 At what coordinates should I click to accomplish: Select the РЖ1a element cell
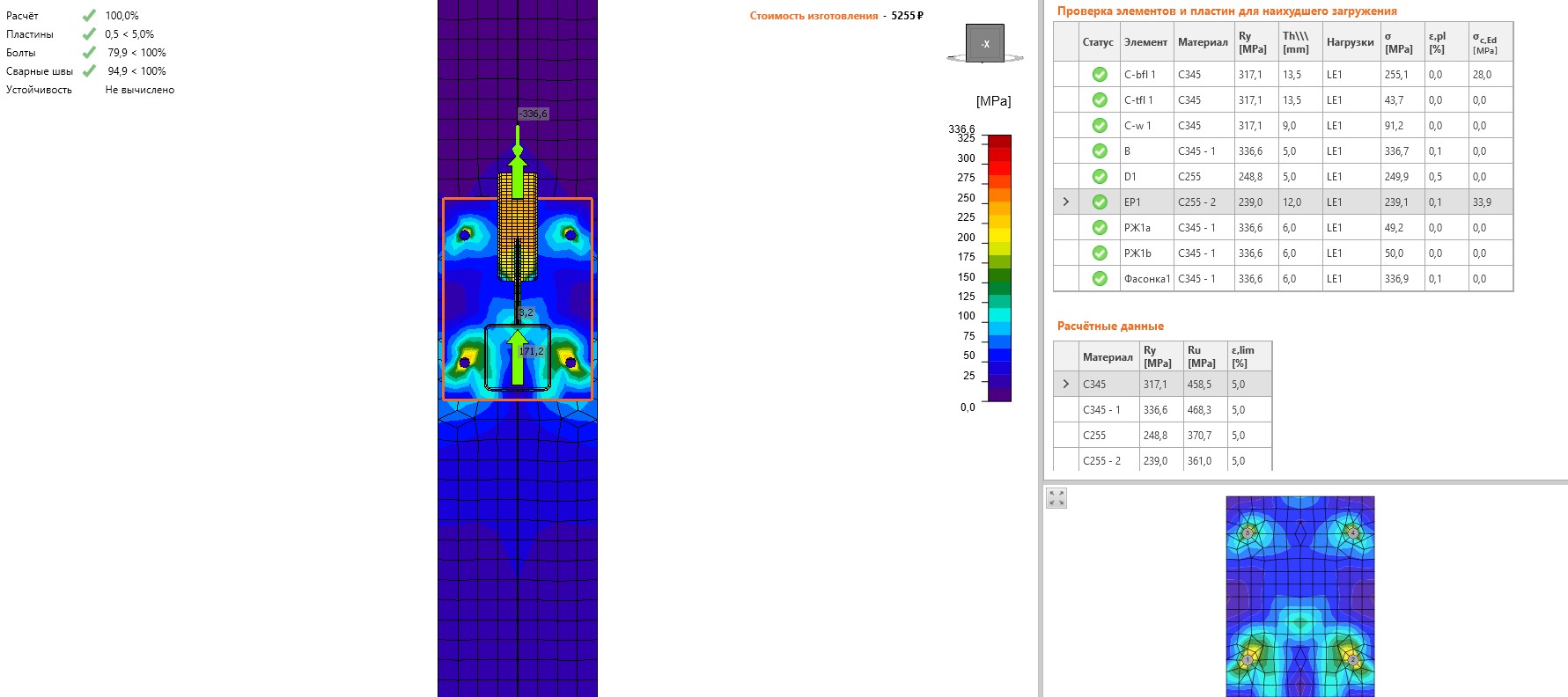point(1145,228)
